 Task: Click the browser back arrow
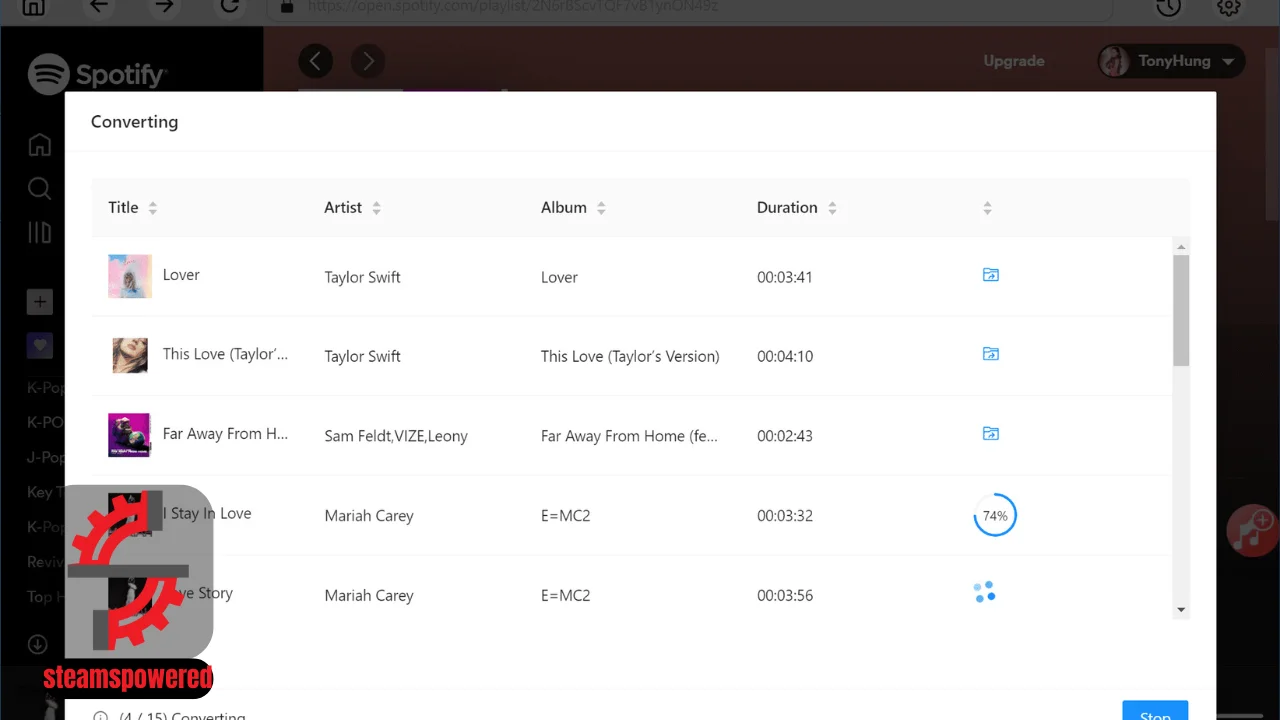point(98,6)
